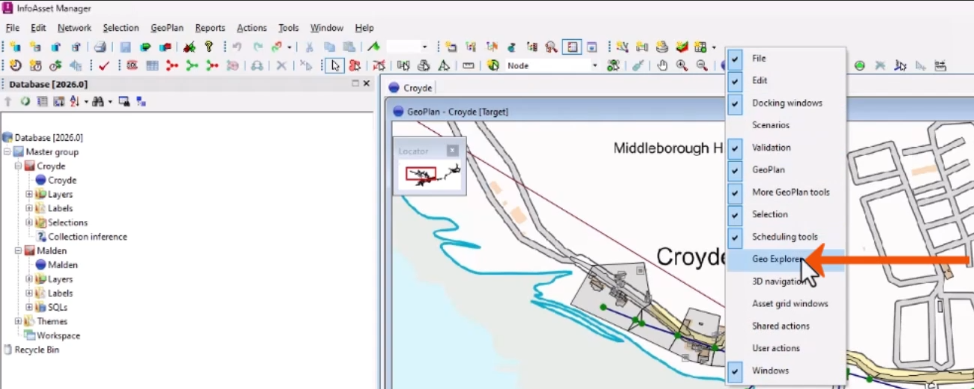
Task: Click the Zoom in magnifier icon
Action: click(682, 65)
